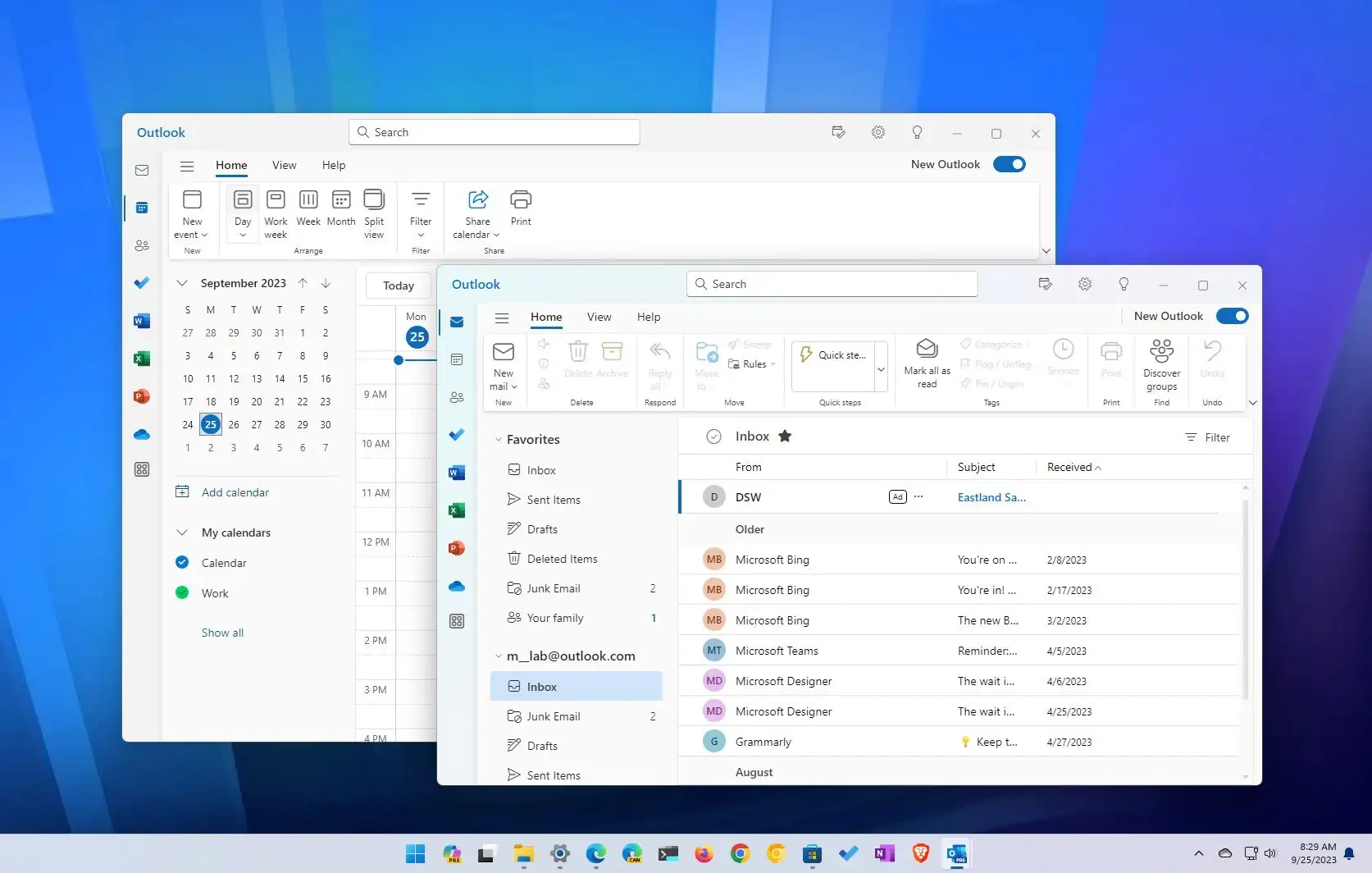
Task: Open To Do in front window sidebar
Action: [457, 434]
